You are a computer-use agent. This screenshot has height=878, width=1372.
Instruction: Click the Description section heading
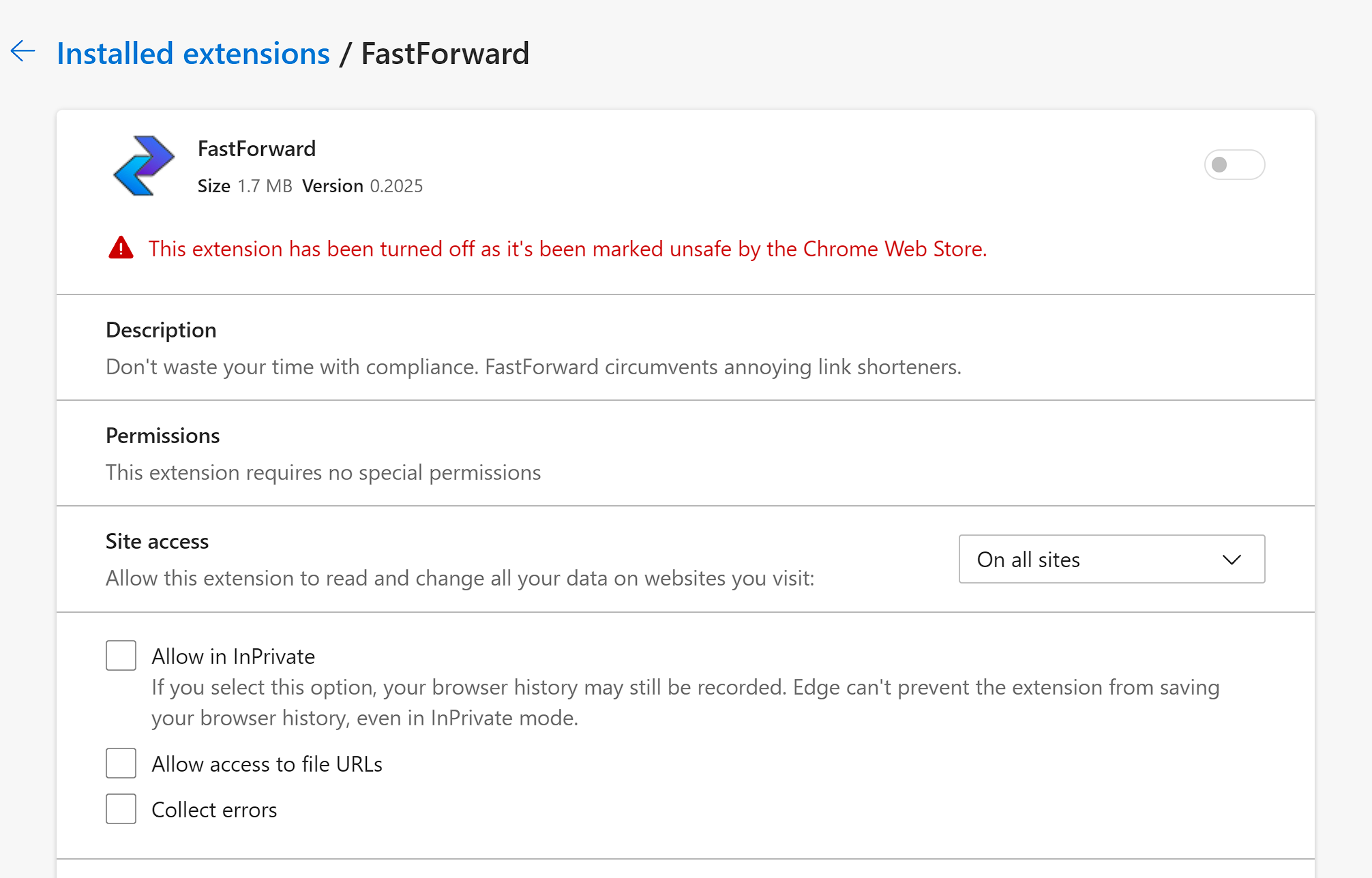coord(161,330)
